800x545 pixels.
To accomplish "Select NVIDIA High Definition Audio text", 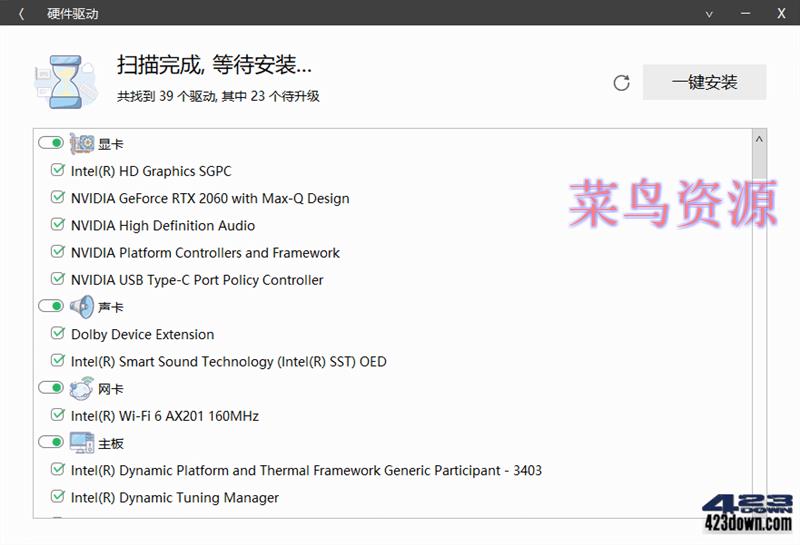I will tap(163, 226).
